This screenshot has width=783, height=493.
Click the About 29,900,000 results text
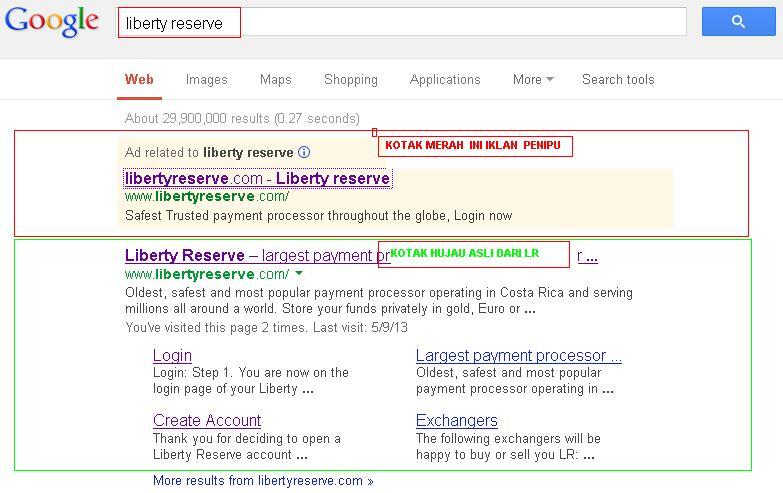coord(242,118)
